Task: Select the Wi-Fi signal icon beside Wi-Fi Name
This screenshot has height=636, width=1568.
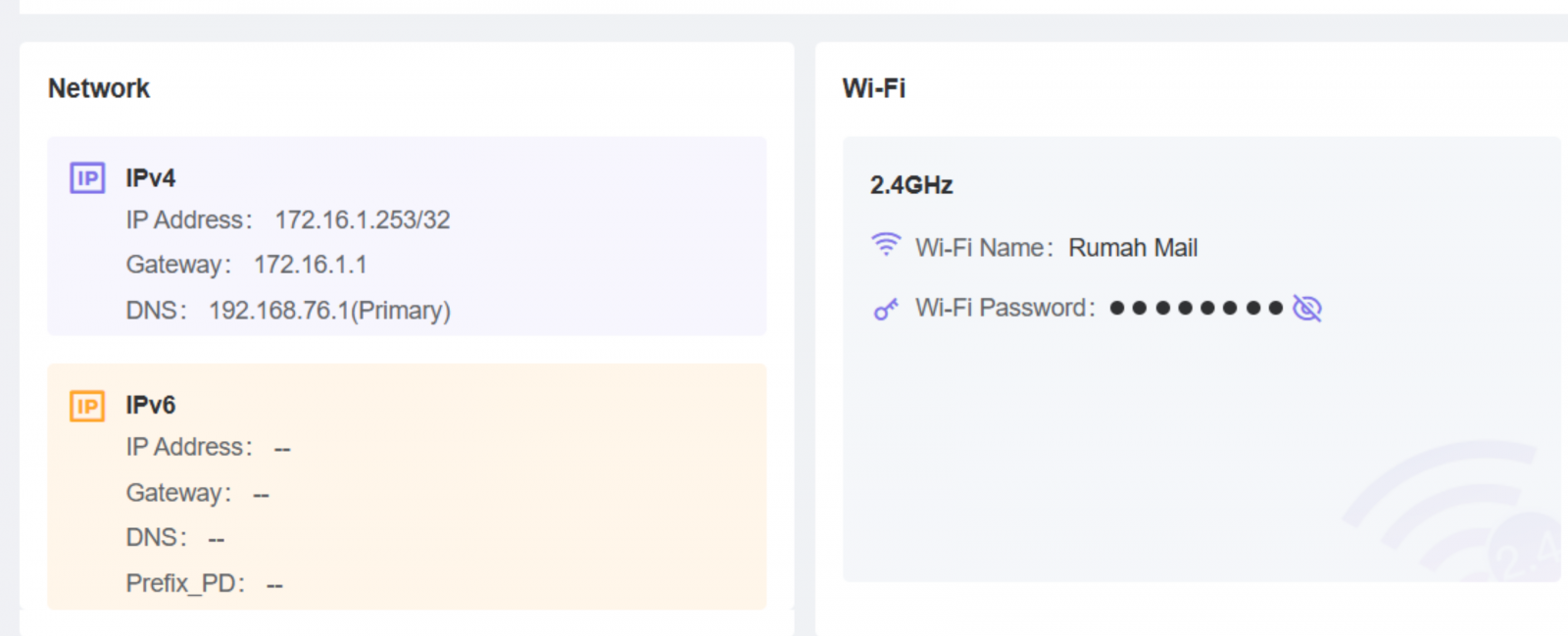Action: (x=885, y=246)
